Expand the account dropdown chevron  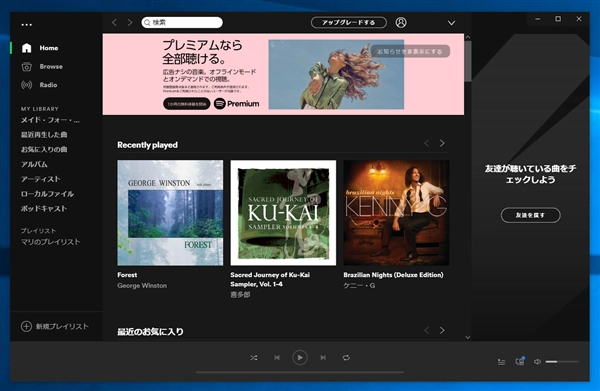[x=452, y=23]
